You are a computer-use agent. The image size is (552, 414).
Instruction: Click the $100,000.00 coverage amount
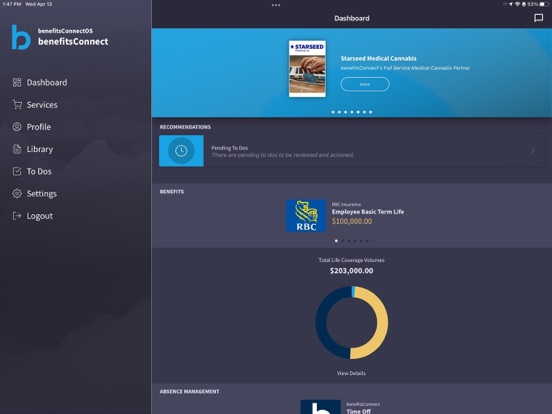[x=352, y=221]
